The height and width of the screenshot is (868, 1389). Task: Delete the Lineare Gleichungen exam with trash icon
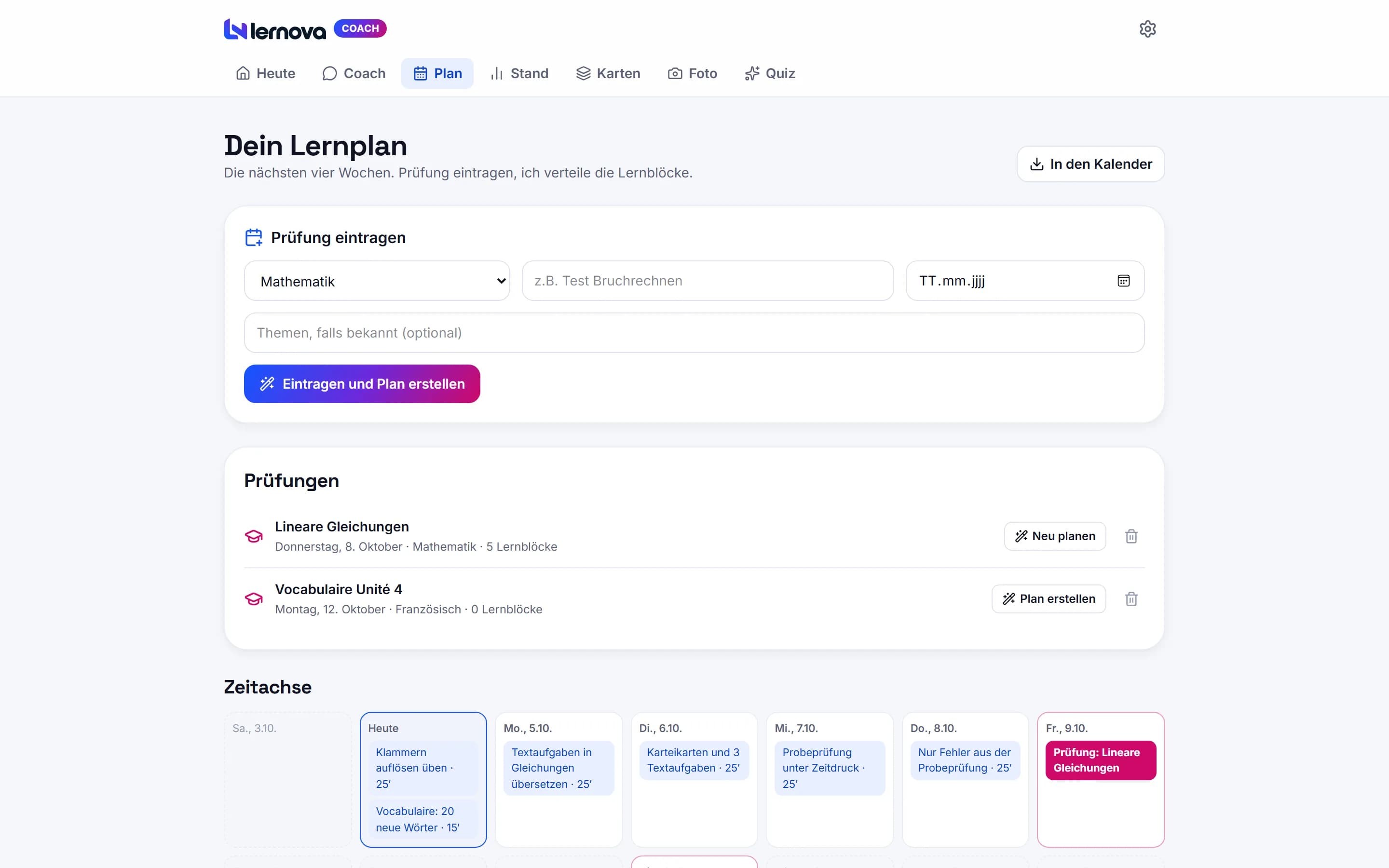[x=1130, y=536]
